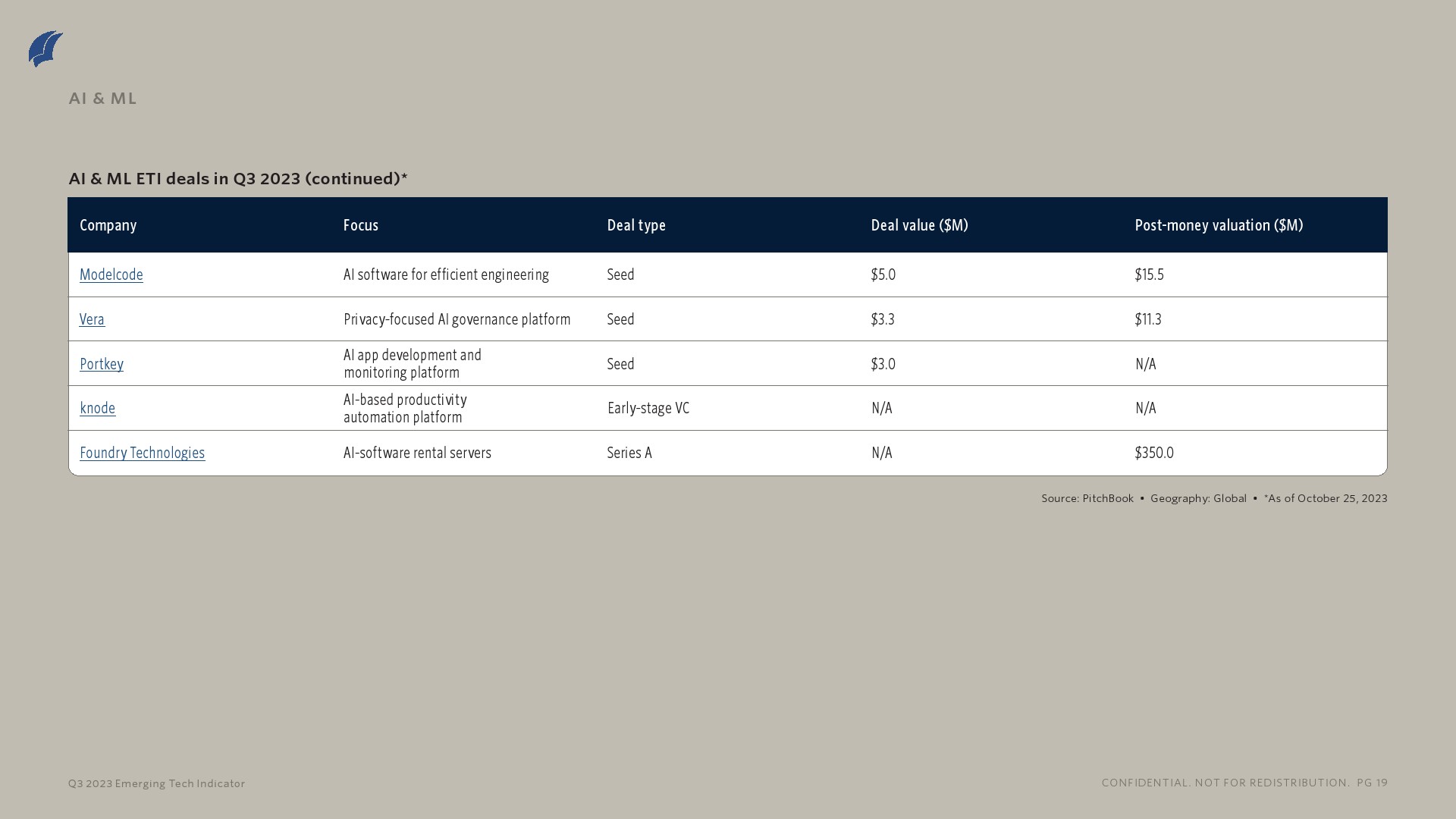The width and height of the screenshot is (1456, 819).
Task: Click the Series A deal type cell
Action: (629, 453)
